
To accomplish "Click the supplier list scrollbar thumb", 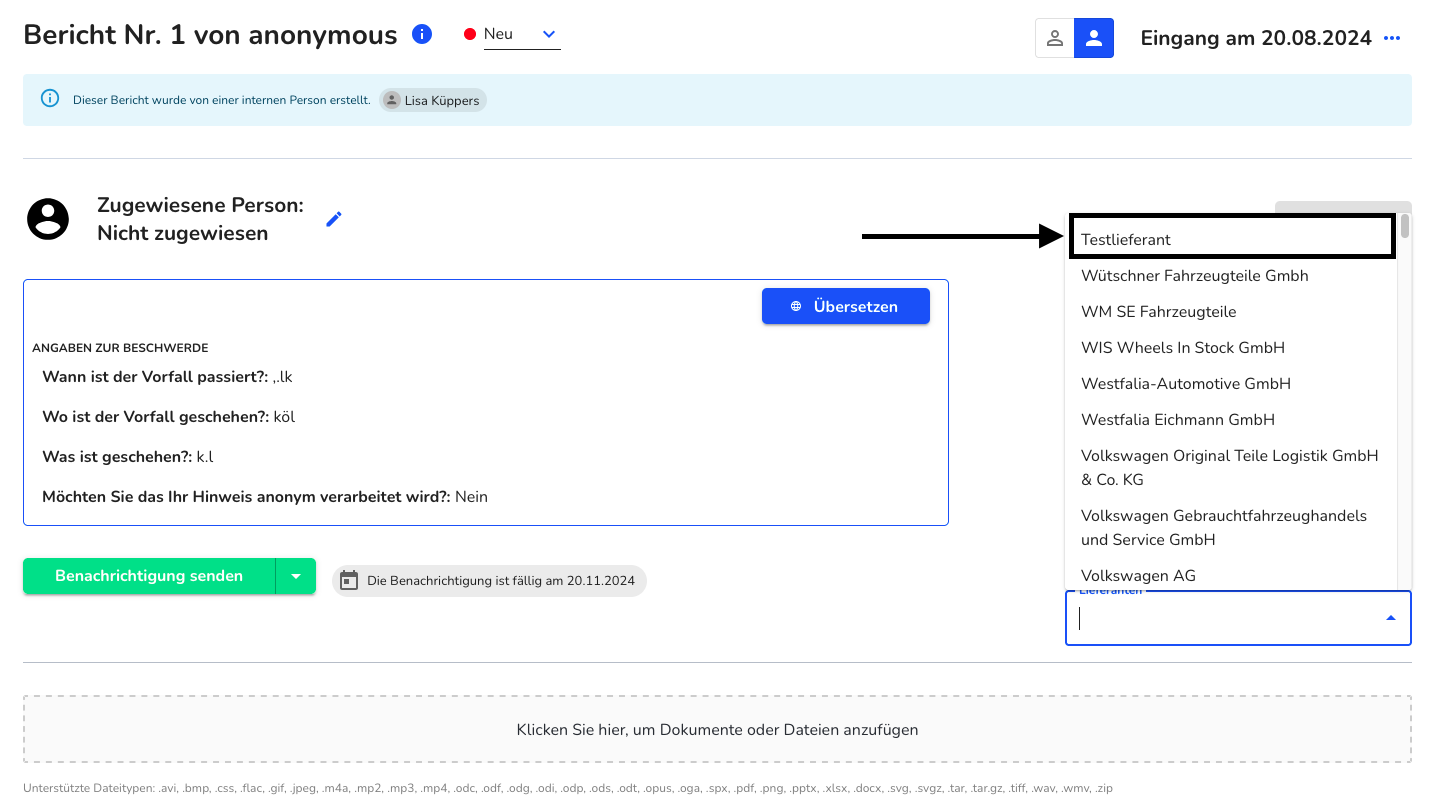I will pyautogui.click(x=1405, y=226).
